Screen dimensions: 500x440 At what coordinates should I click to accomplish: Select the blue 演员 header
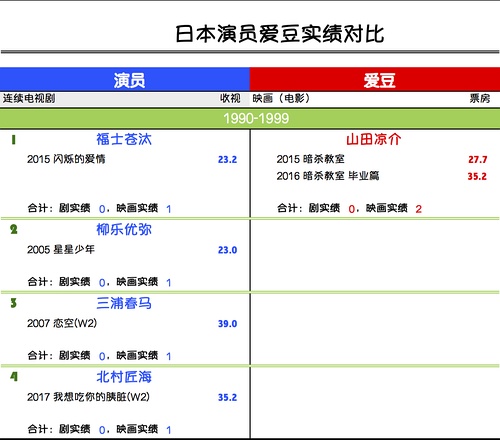pyautogui.click(x=125, y=80)
